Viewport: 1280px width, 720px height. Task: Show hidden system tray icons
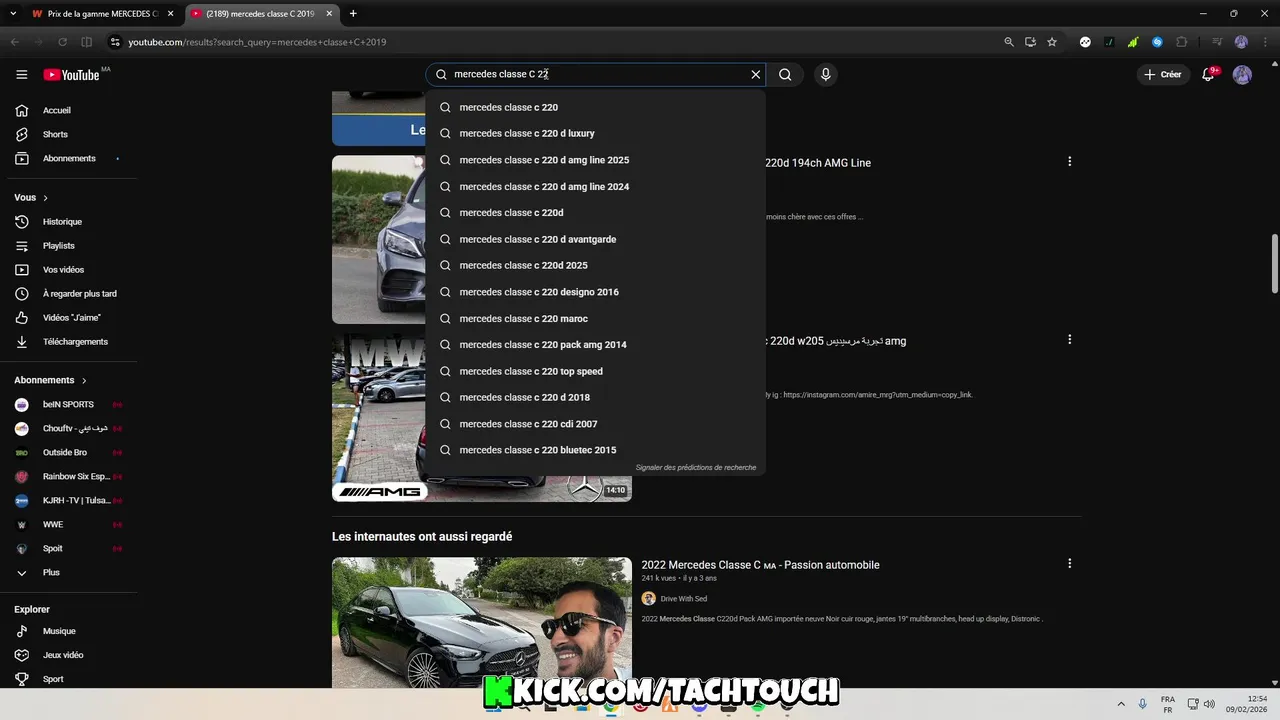1120,704
